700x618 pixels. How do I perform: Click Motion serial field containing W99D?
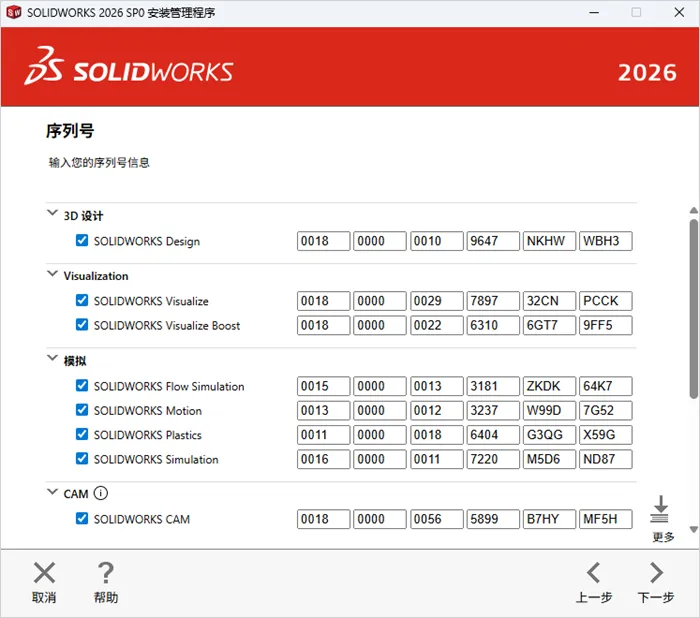(x=549, y=411)
